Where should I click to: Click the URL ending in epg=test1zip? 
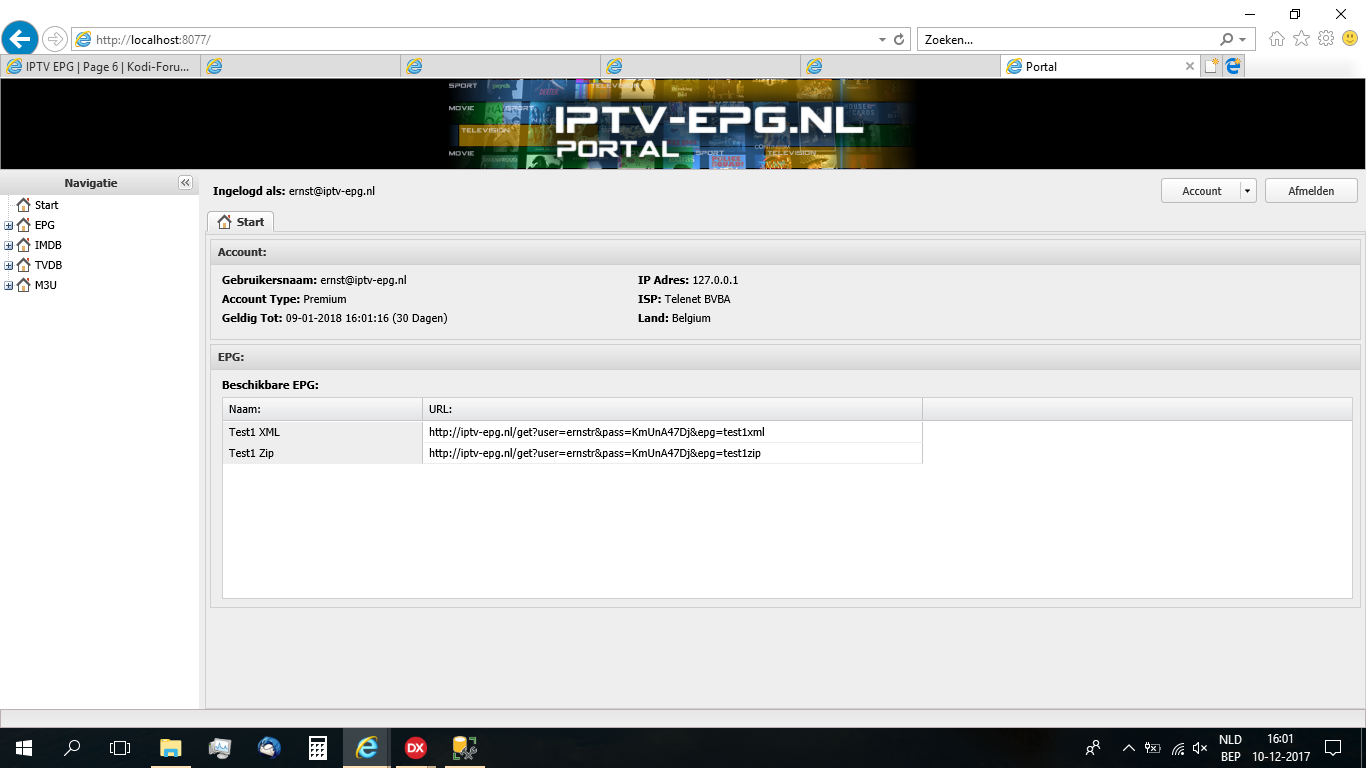[x=595, y=453]
